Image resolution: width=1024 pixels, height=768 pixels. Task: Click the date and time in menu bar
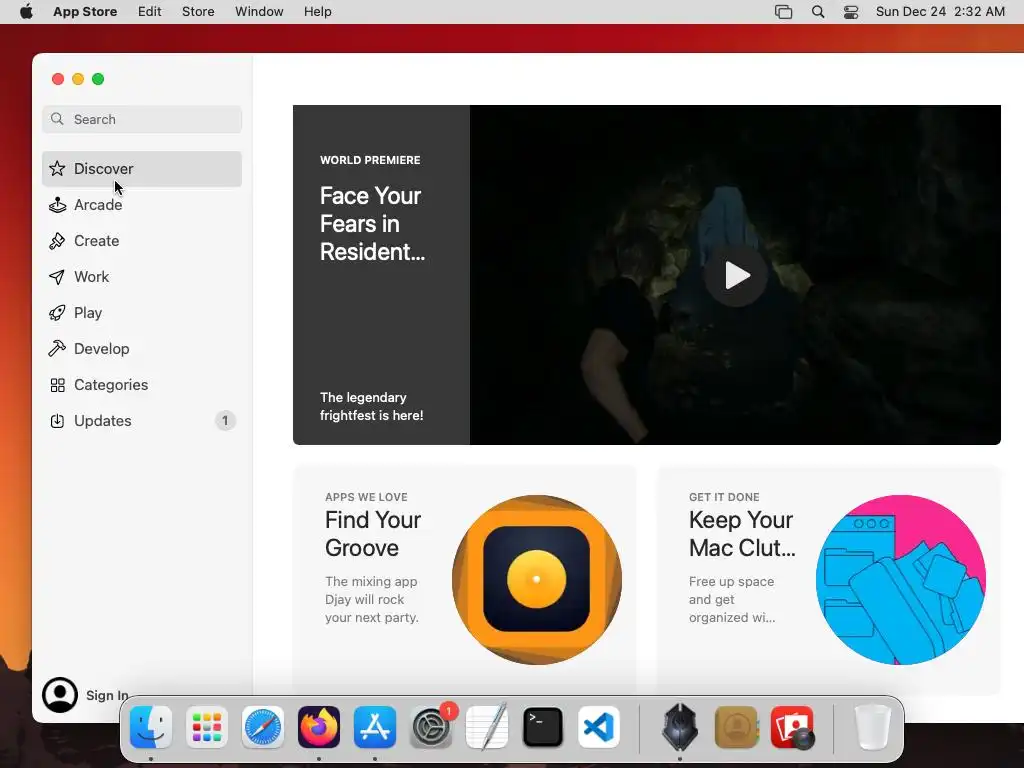[x=940, y=12]
